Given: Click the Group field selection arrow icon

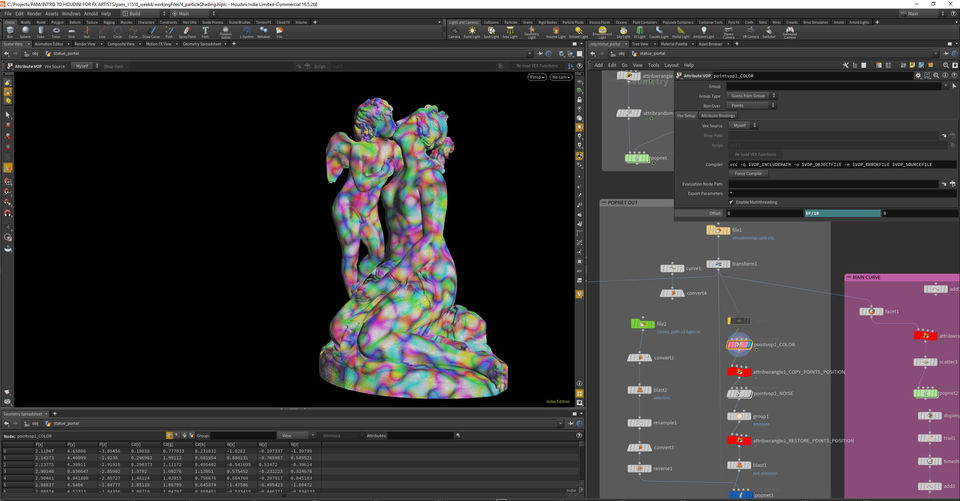Looking at the screenshot, I should pyautogui.click(x=954, y=86).
